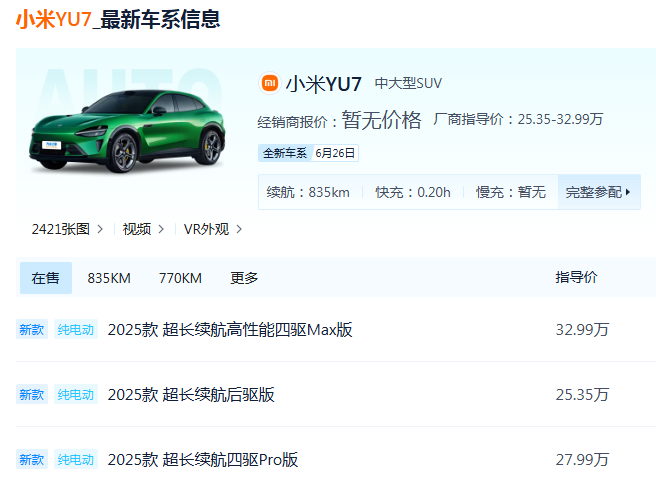
Task: Switch to the 770KM tab
Action: 180,278
